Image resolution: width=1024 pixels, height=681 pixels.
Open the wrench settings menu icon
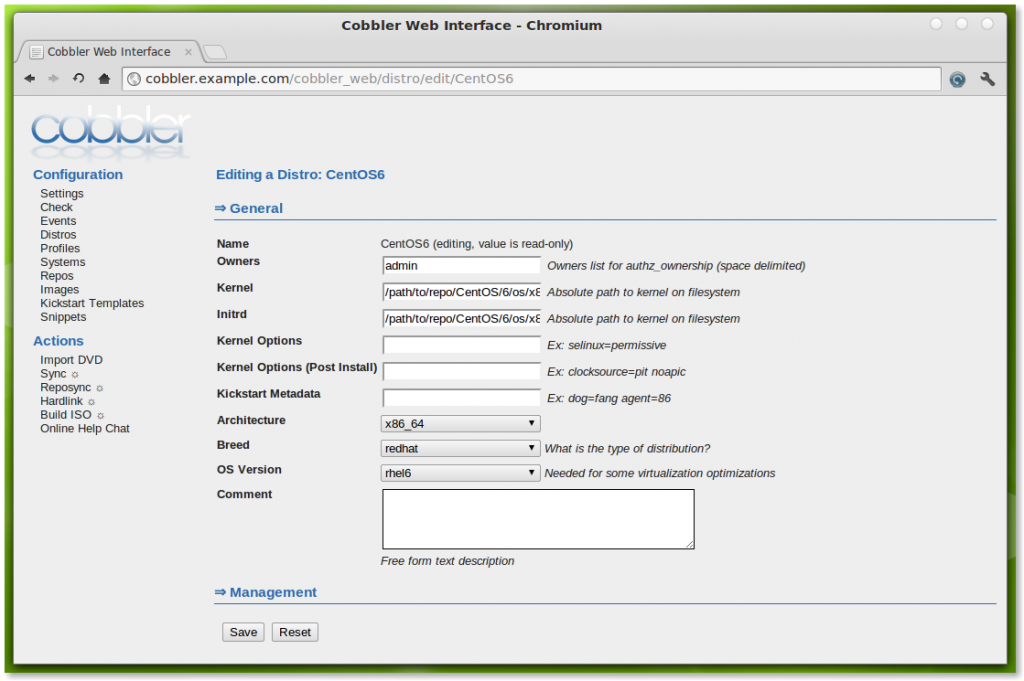pos(987,79)
